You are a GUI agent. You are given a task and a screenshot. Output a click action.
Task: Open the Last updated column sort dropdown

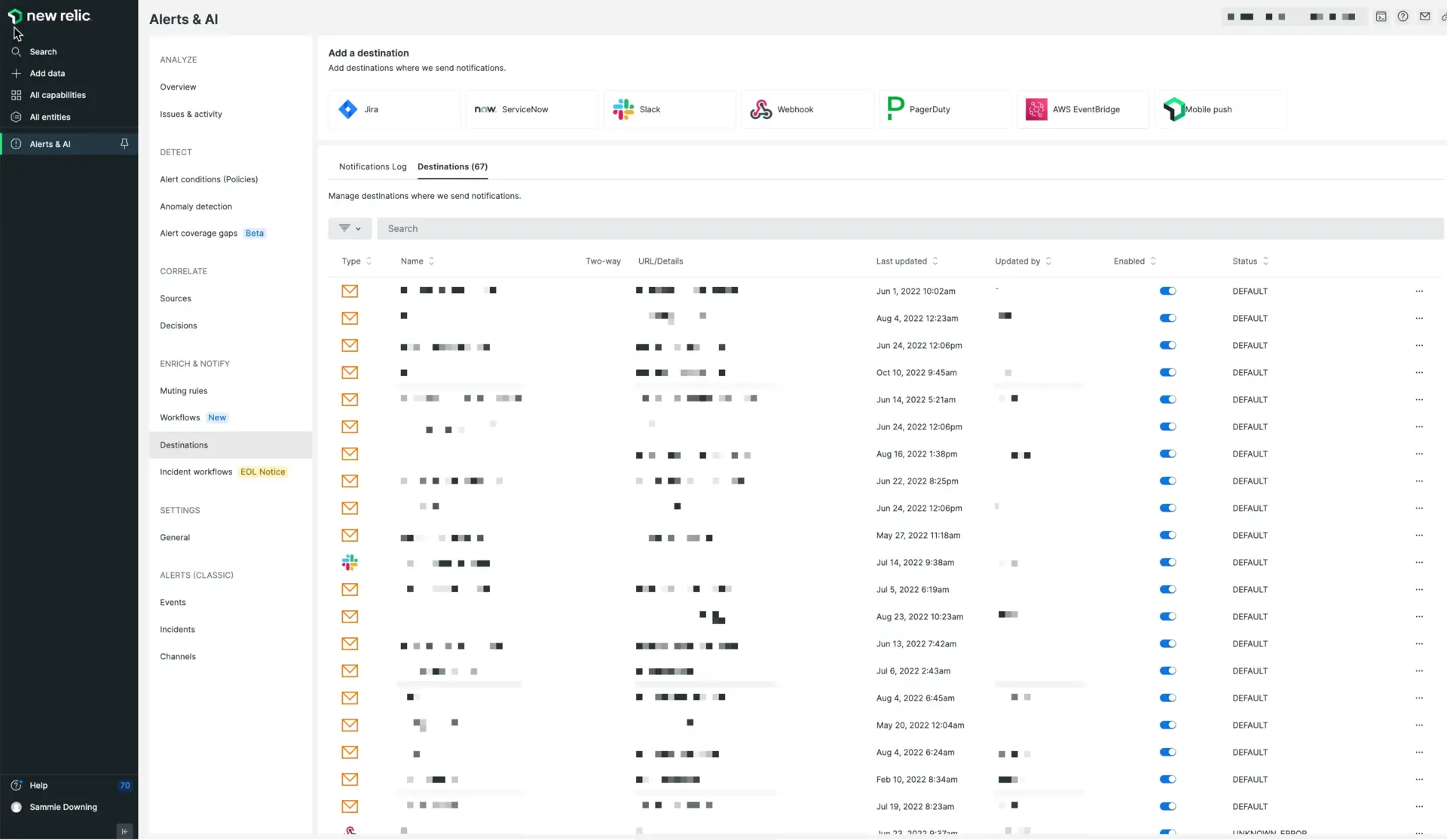[935, 261]
